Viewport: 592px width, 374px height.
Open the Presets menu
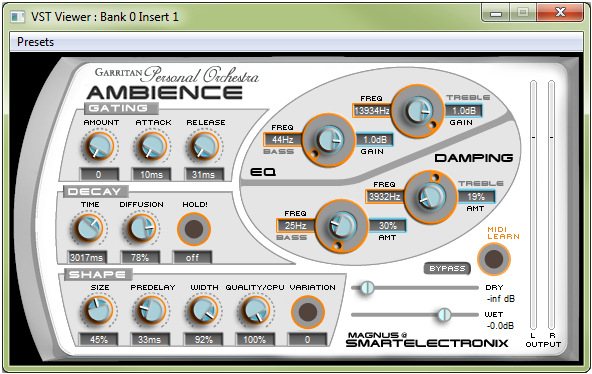point(35,42)
